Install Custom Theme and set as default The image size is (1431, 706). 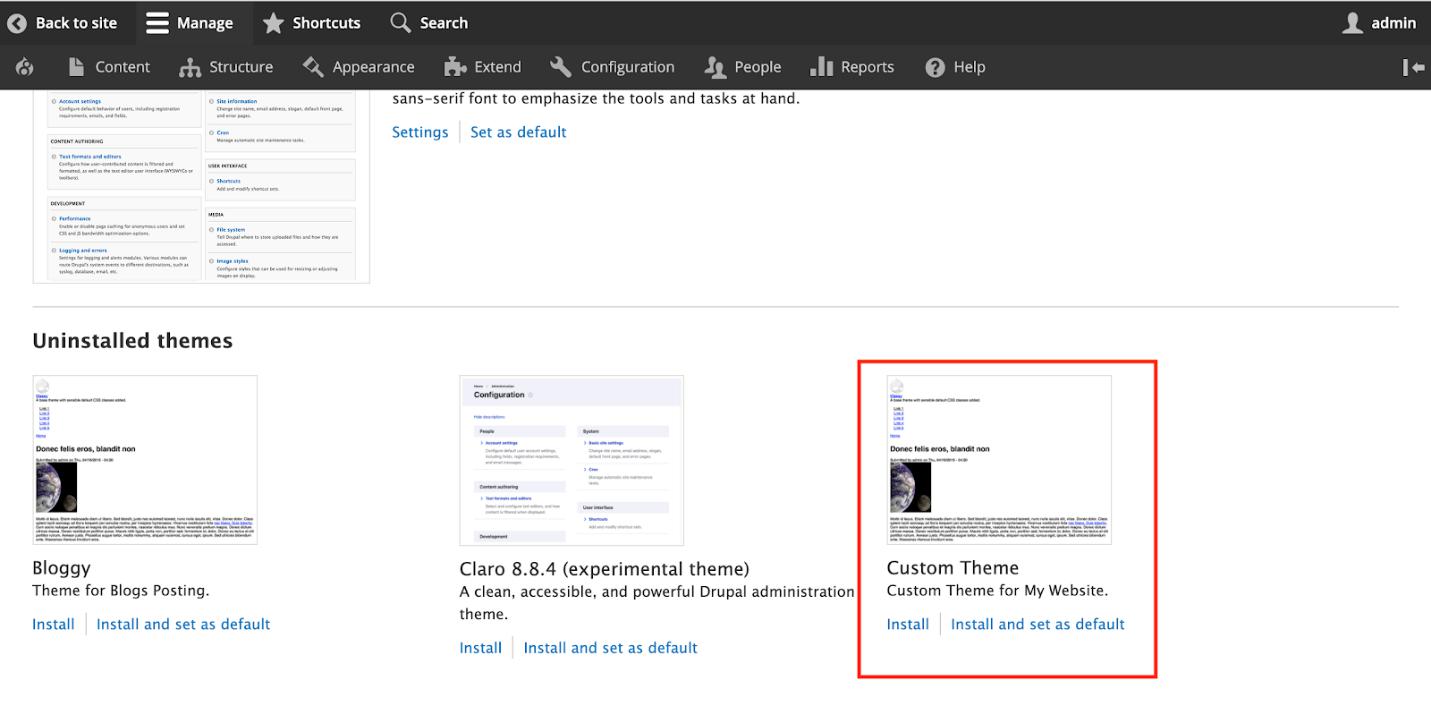pyautogui.click(x=1038, y=623)
